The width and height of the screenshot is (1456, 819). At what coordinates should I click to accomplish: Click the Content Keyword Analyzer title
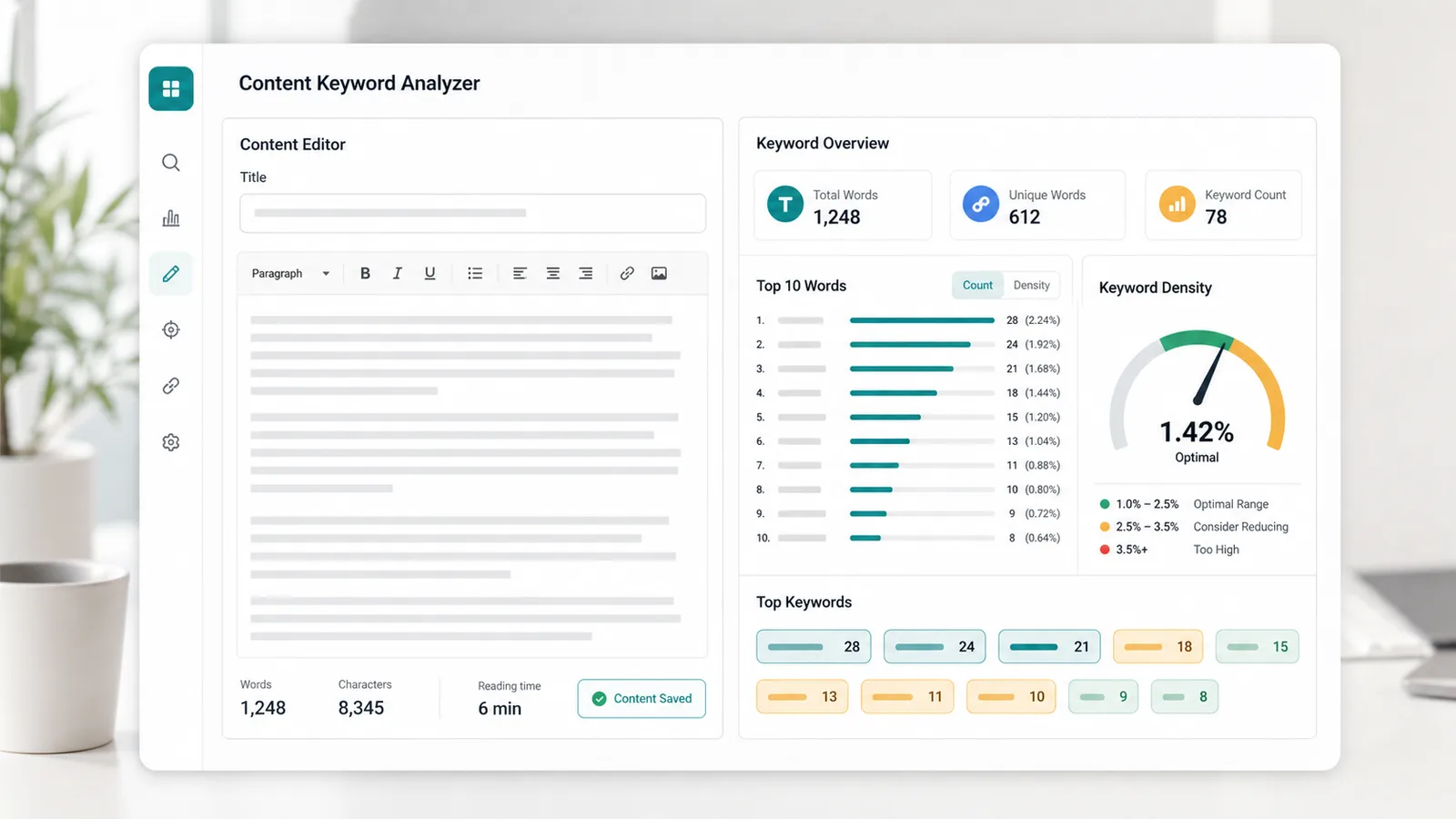359,84
